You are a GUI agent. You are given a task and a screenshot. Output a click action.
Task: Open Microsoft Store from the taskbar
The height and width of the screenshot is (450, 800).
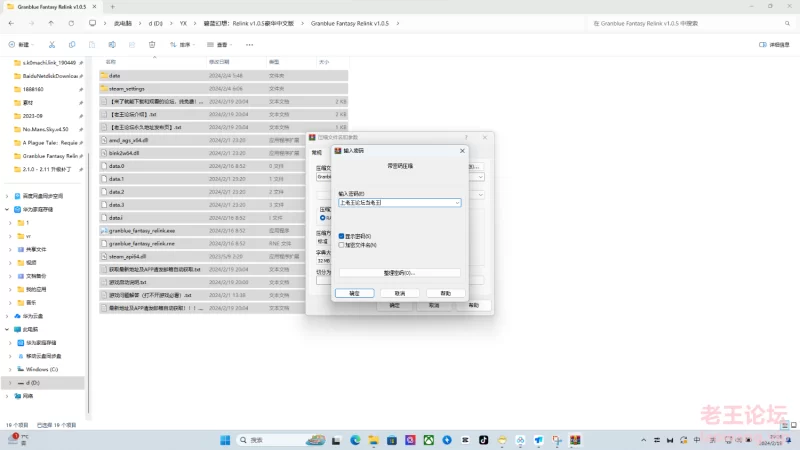click(x=392, y=440)
